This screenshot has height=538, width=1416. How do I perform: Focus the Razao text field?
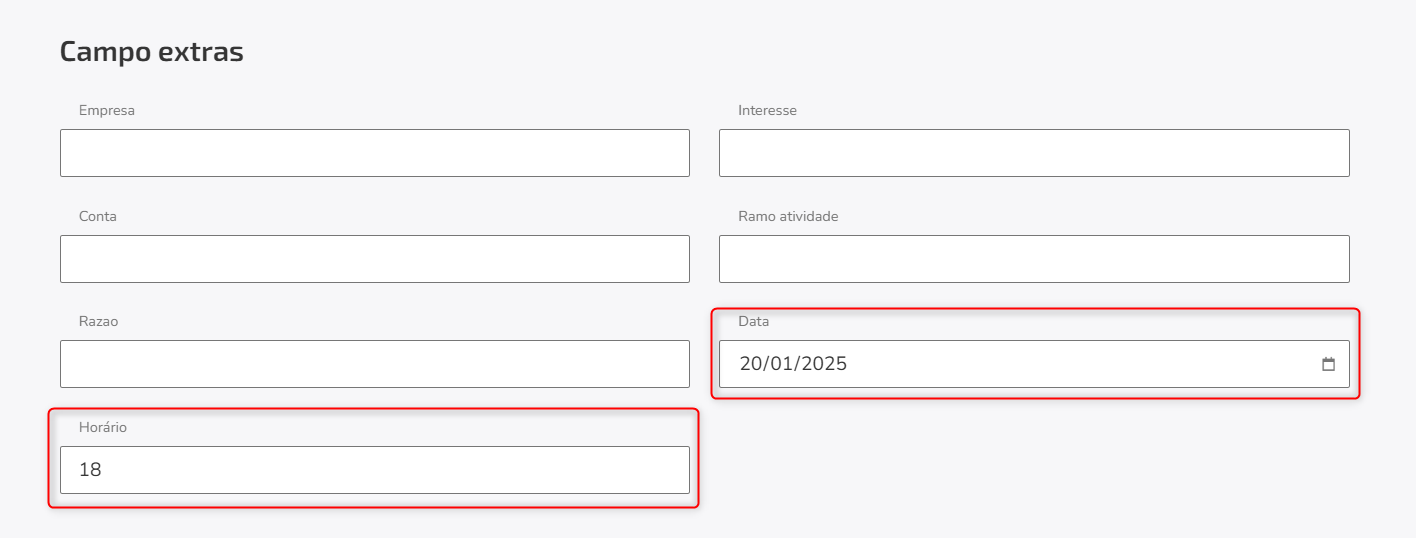(375, 364)
